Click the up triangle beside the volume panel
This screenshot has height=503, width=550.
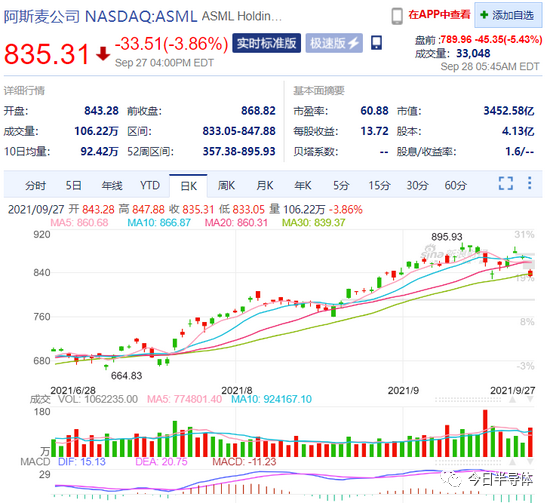512,400
